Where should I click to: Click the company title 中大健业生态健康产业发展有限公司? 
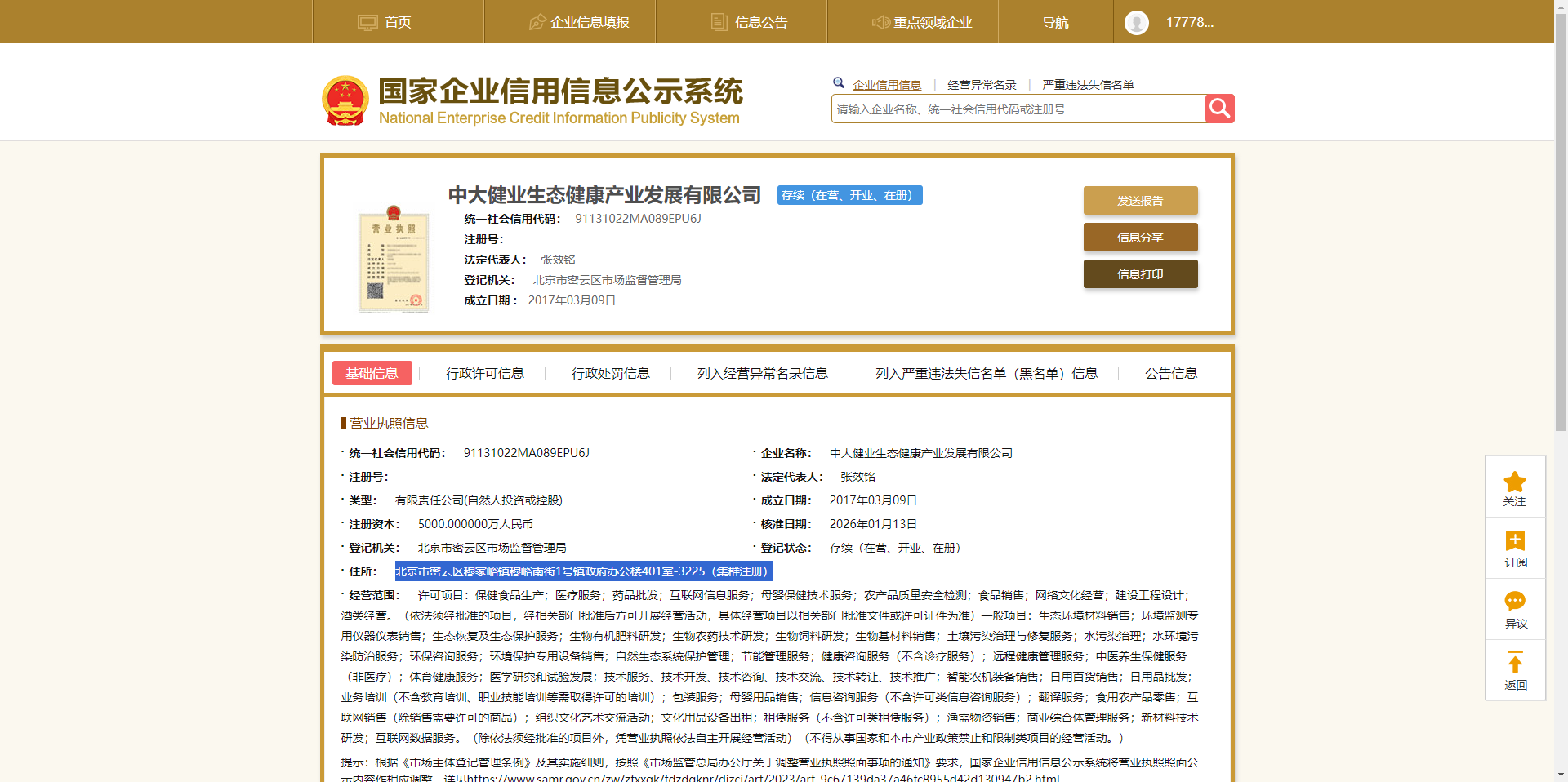(604, 195)
